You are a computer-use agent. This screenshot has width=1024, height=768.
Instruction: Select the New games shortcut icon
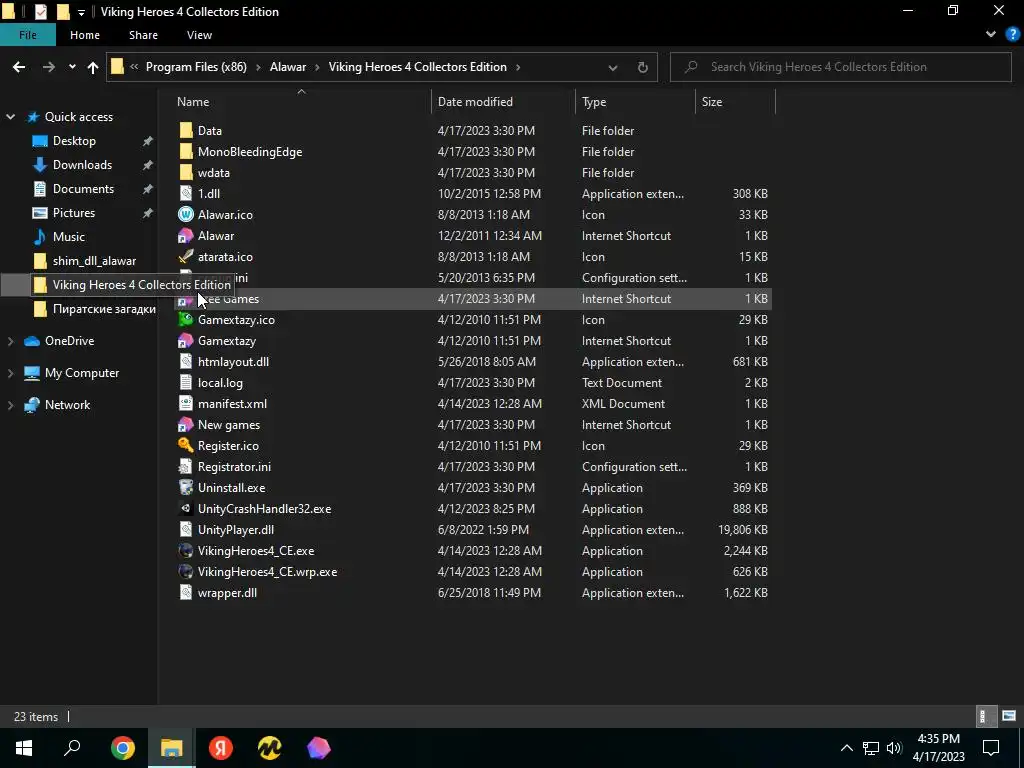point(186,424)
